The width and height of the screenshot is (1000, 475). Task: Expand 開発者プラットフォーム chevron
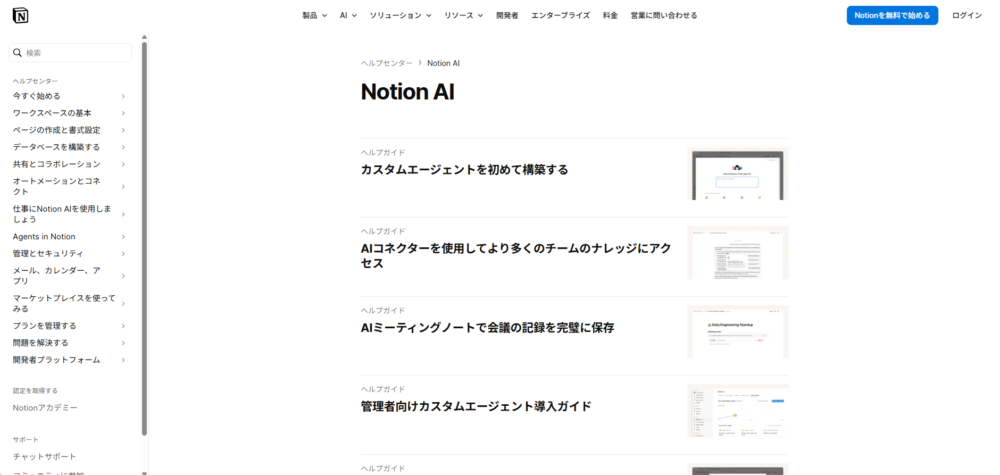click(x=123, y=360)
